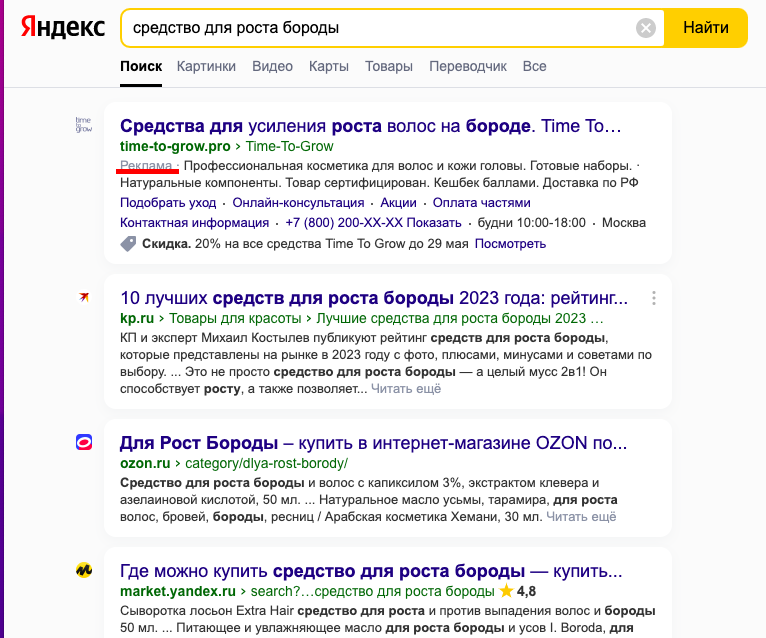This screenshot has height=638, width=766.
Task: Open the time-to-grow.pro domain link
Action: click(x=175, y=146)
